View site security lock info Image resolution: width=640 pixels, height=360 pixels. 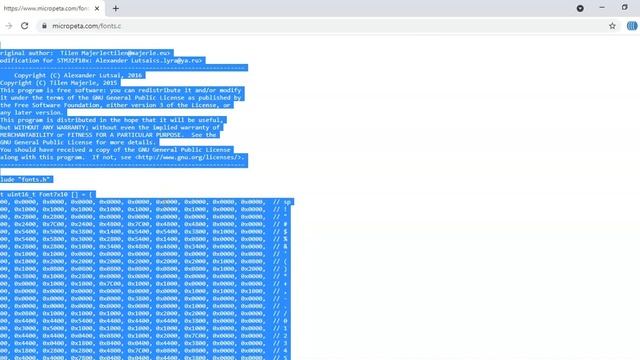(44, 26)
